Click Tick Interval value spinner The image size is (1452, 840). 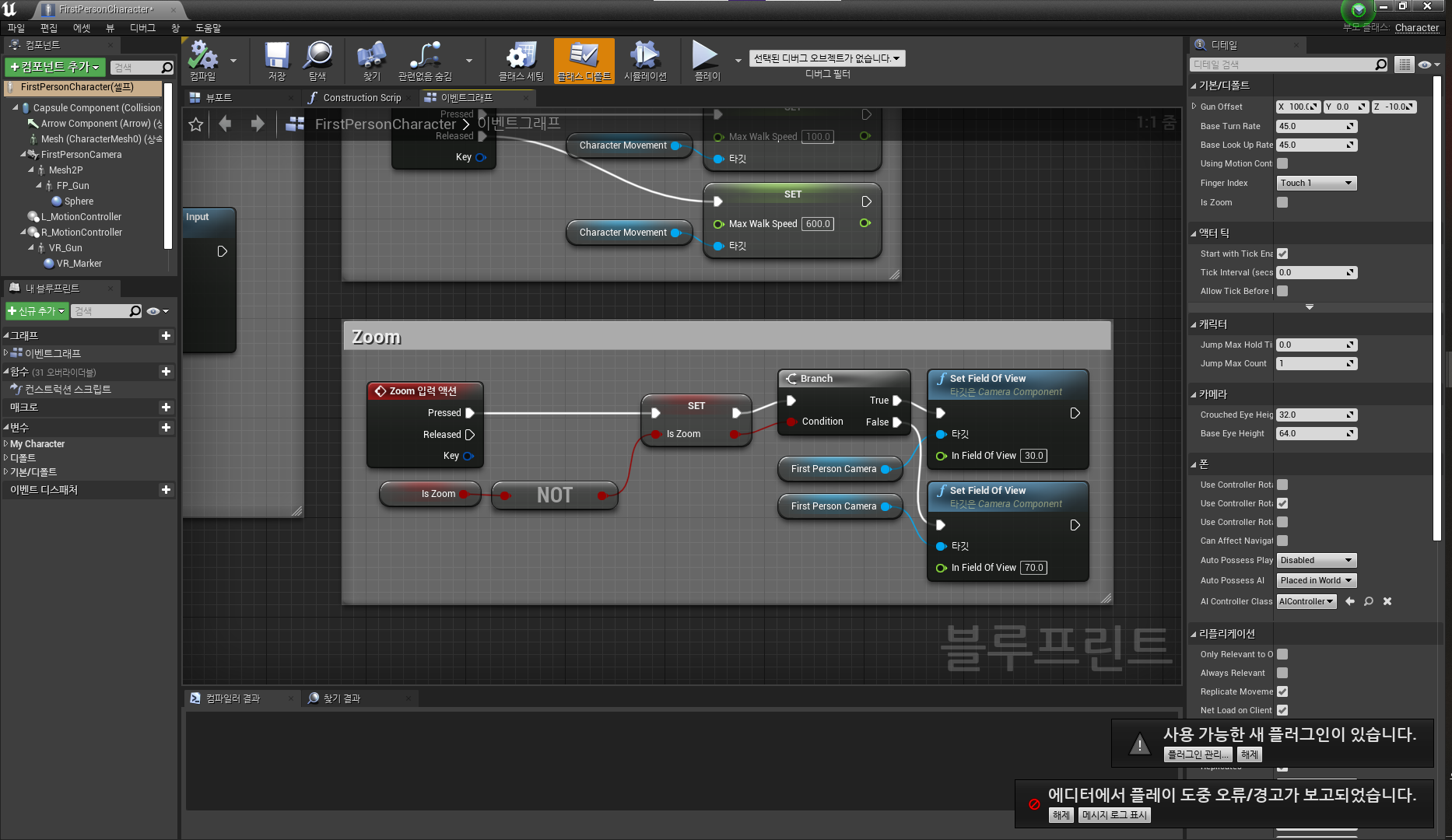(1317, 272)
